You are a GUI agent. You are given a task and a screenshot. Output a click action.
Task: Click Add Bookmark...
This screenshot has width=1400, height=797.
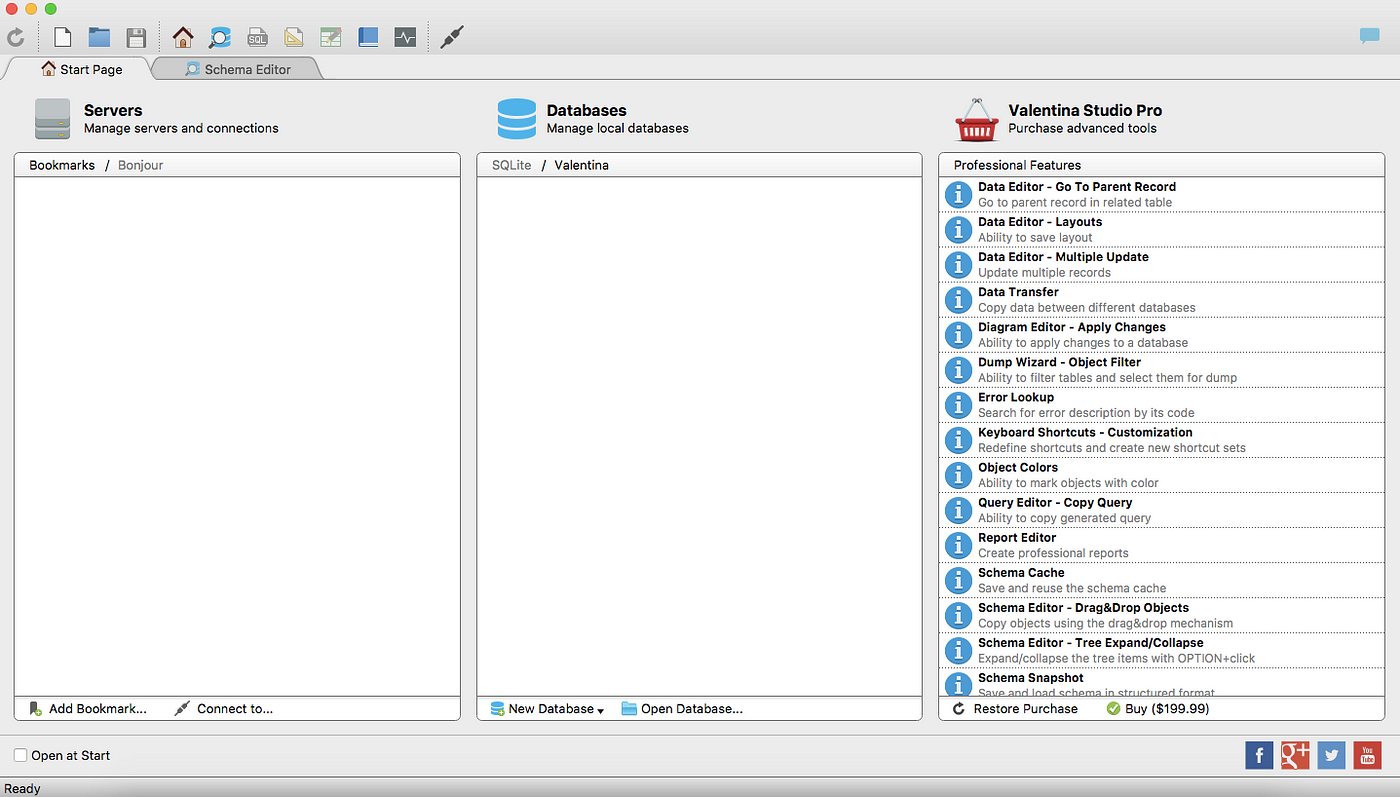point(88,709)
